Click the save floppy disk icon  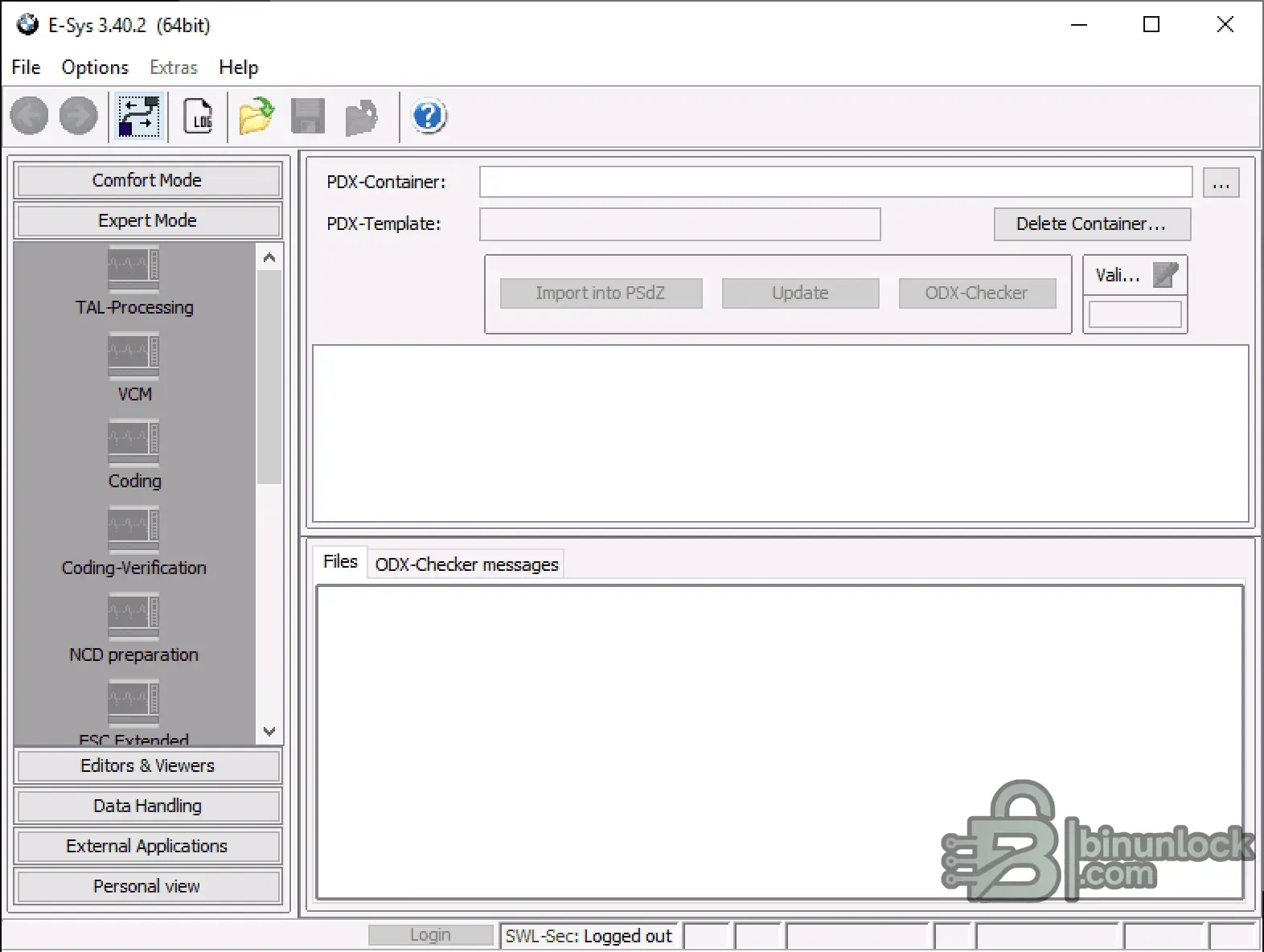coord(308,117)
